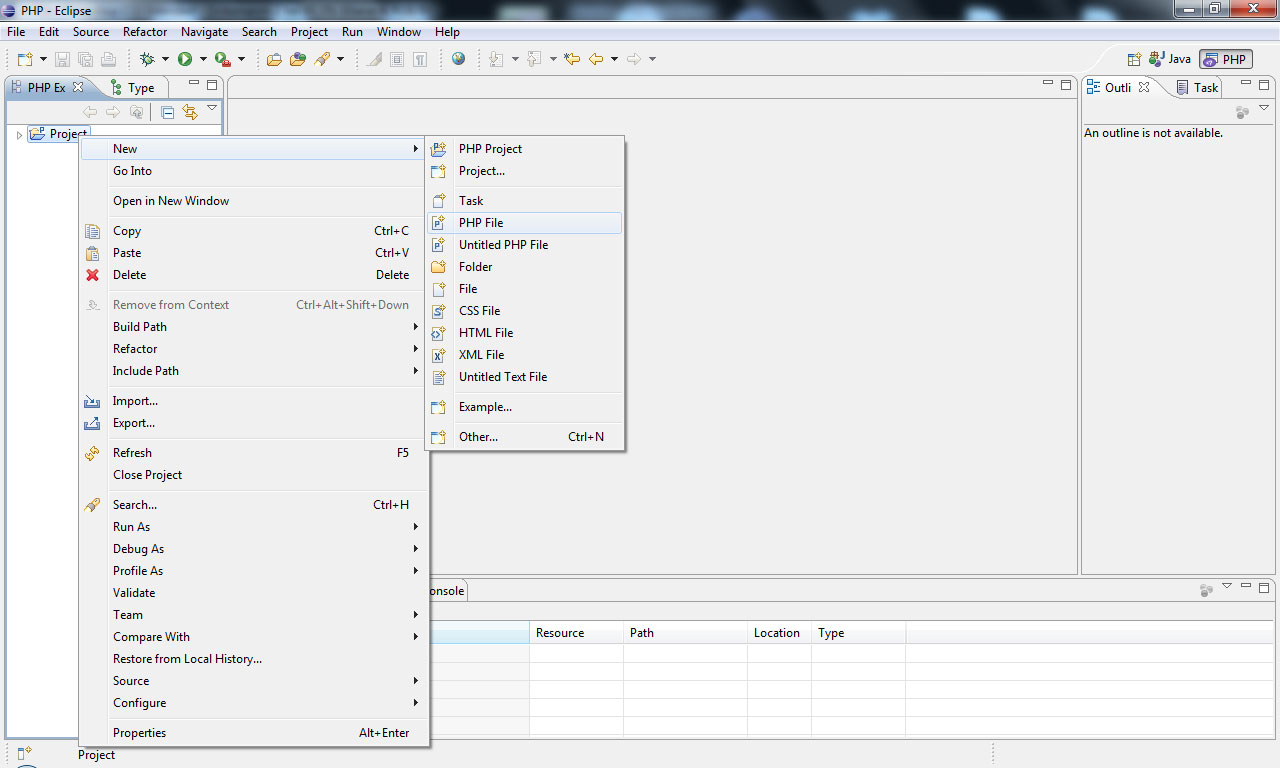Open the PHP Explorer view menu triangle
Viewport: 1280px width, 768px height.
212,108
